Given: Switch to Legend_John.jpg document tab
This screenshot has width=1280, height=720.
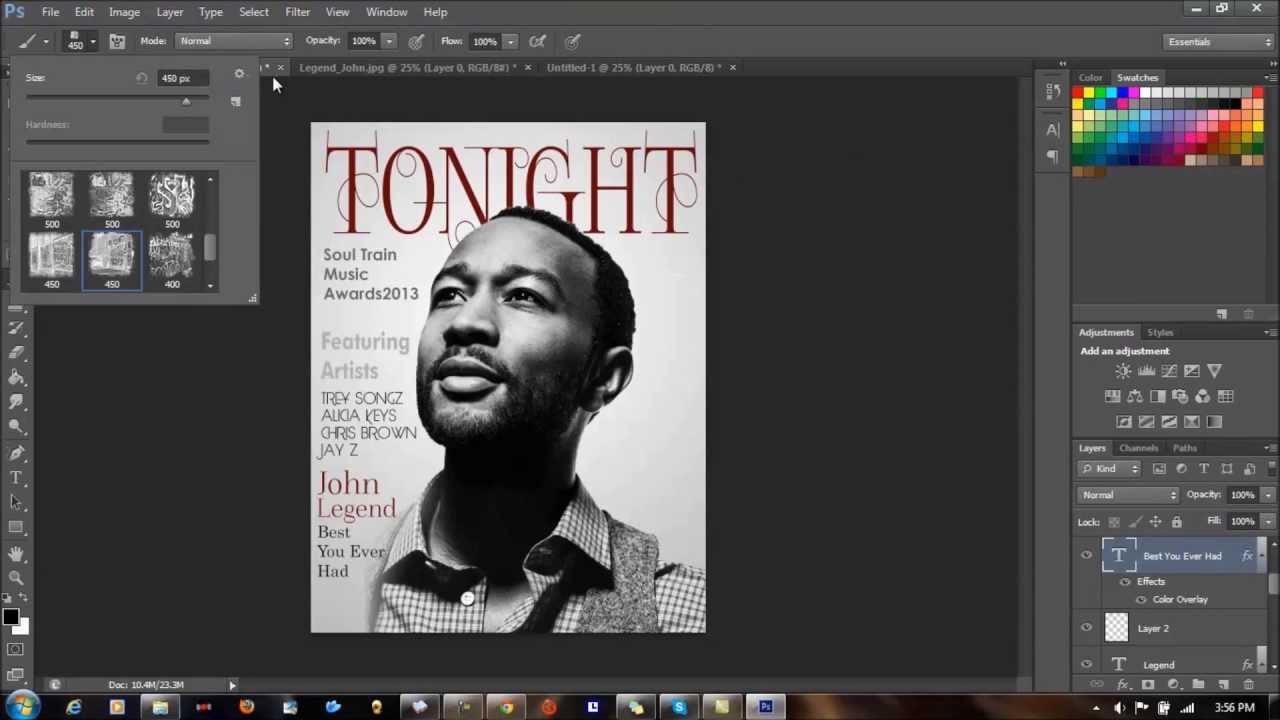Looking at the screenshot, I should 408,68.
